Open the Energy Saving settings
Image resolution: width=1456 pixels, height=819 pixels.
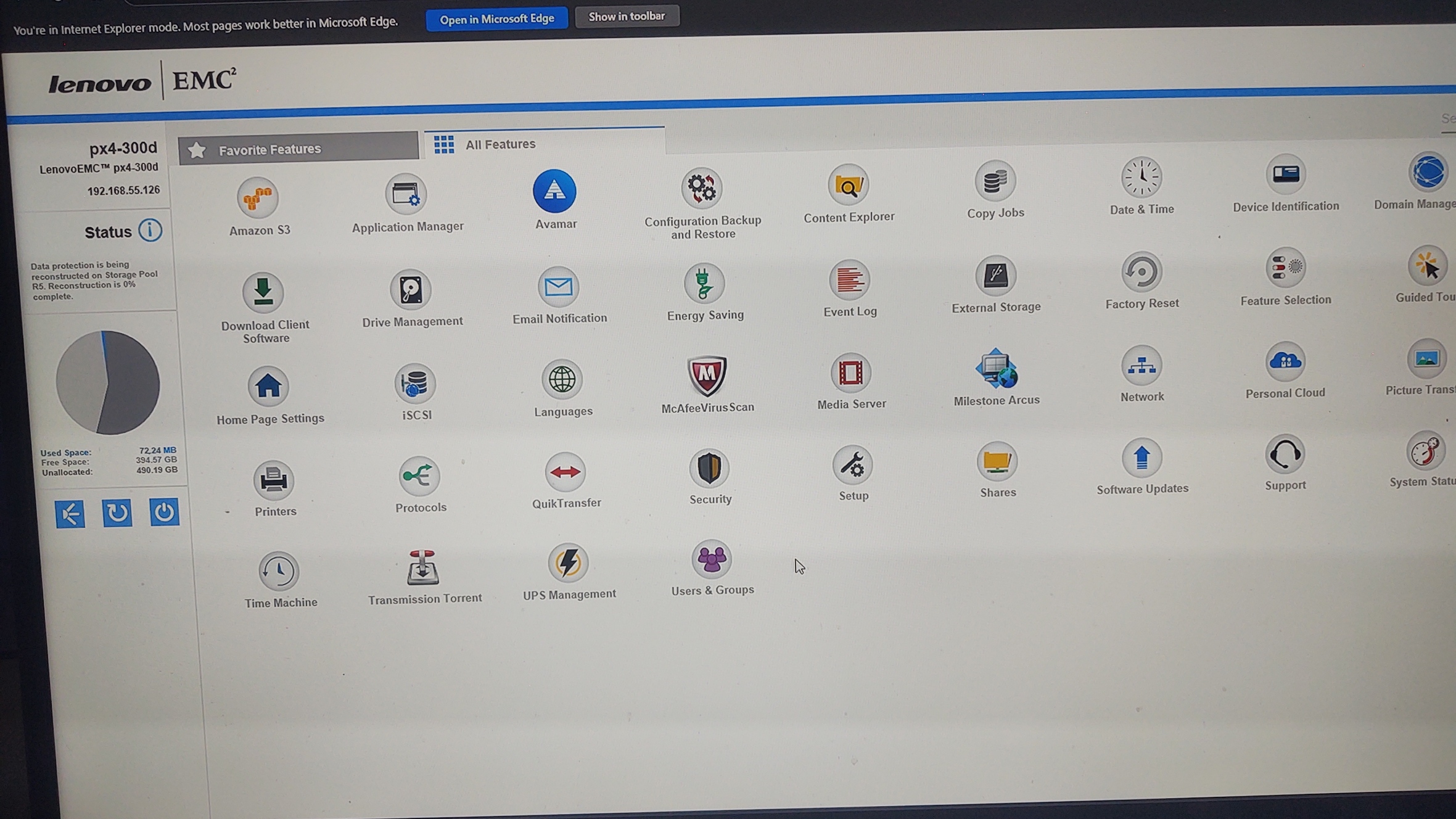pyautogui.click(x=704, y=284)
